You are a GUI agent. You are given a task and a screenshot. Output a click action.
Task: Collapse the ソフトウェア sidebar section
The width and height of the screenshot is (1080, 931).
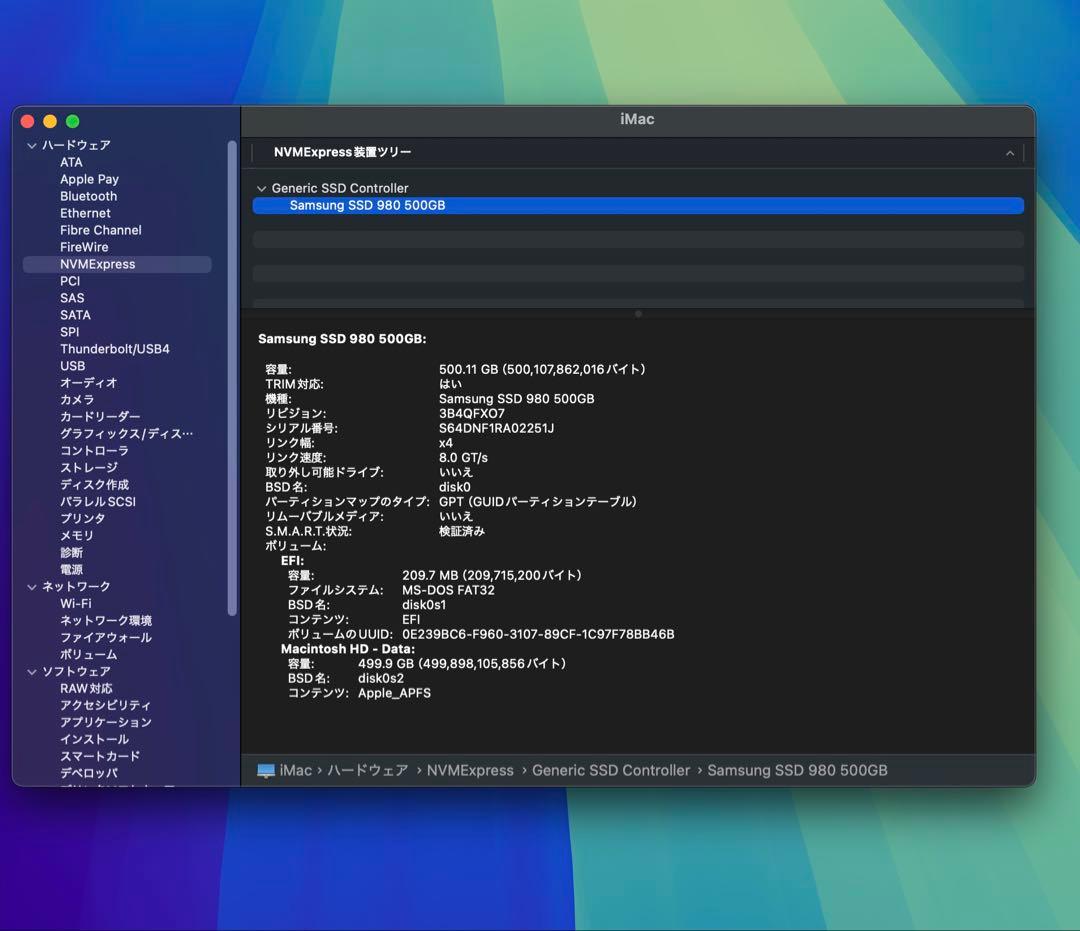click(31, 672)
